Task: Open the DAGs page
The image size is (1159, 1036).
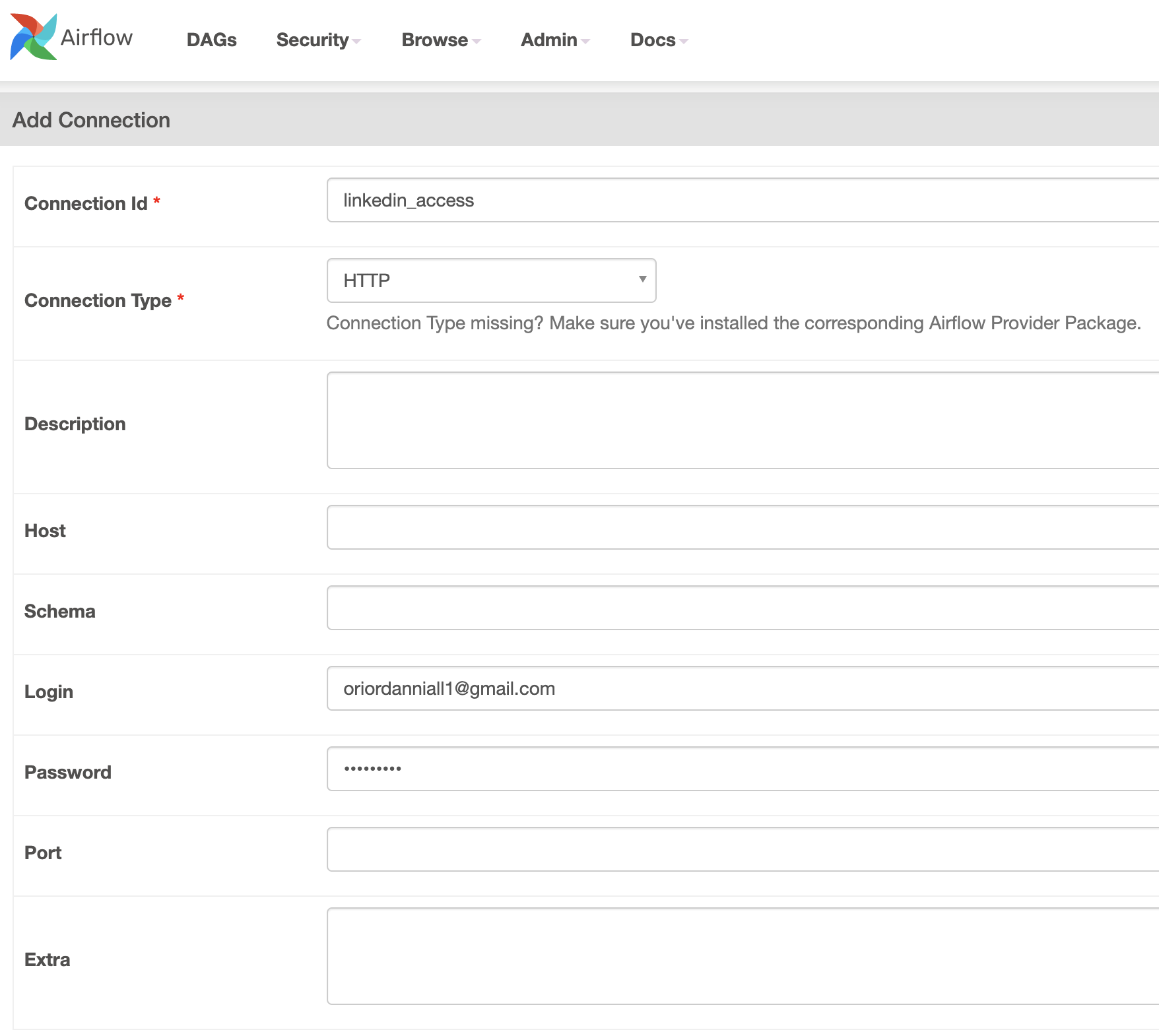Action: [x=211, y=40]
